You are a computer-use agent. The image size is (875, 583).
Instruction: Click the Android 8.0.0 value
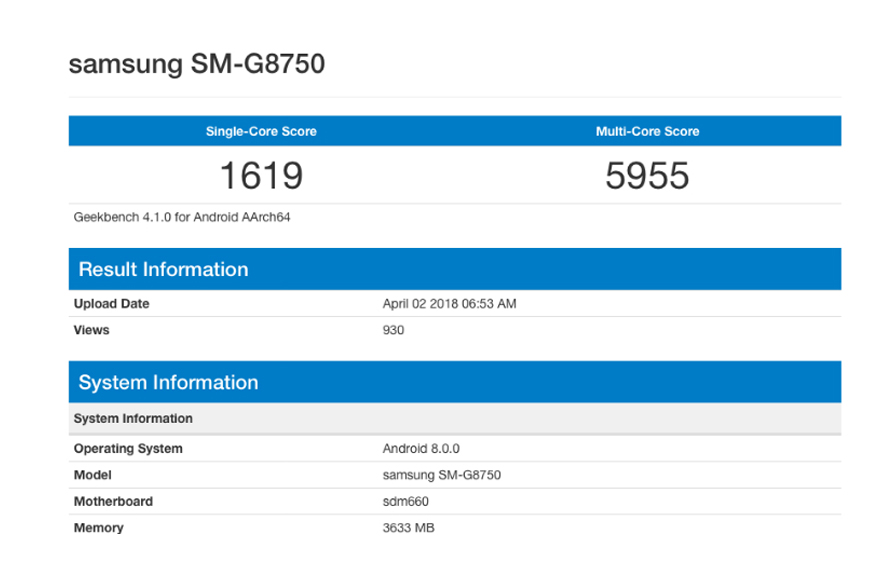tap(421, 449)
